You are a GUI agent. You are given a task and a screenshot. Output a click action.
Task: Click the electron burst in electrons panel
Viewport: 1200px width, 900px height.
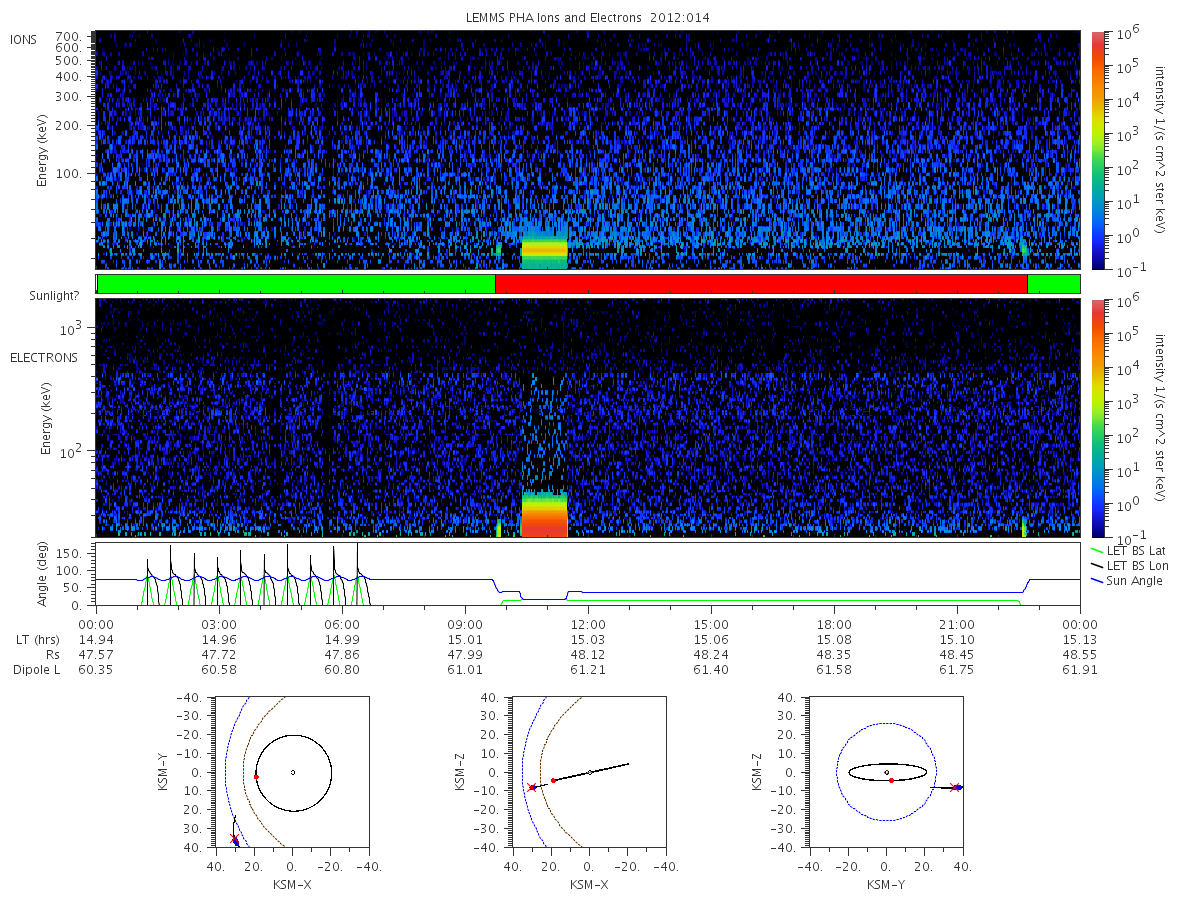(544, 513)
